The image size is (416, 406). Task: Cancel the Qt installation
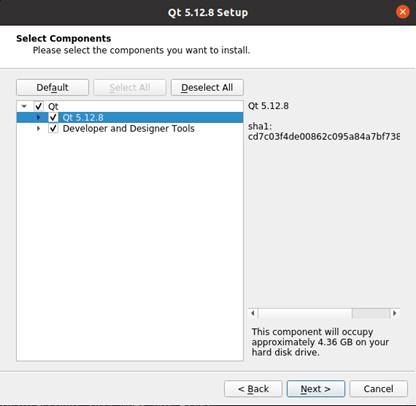coord(378,389)
